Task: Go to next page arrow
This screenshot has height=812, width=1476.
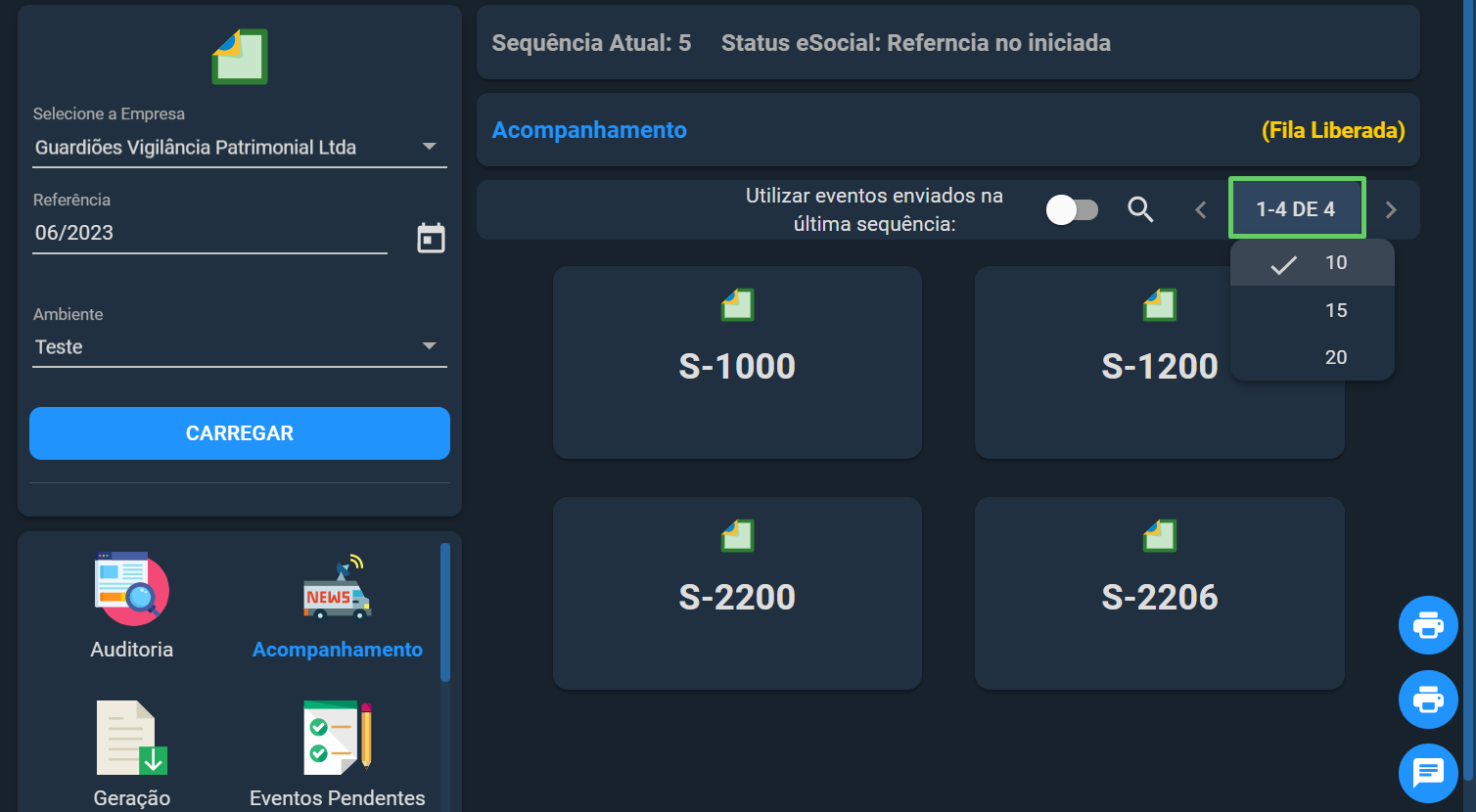Action: tap(1391, 209)
